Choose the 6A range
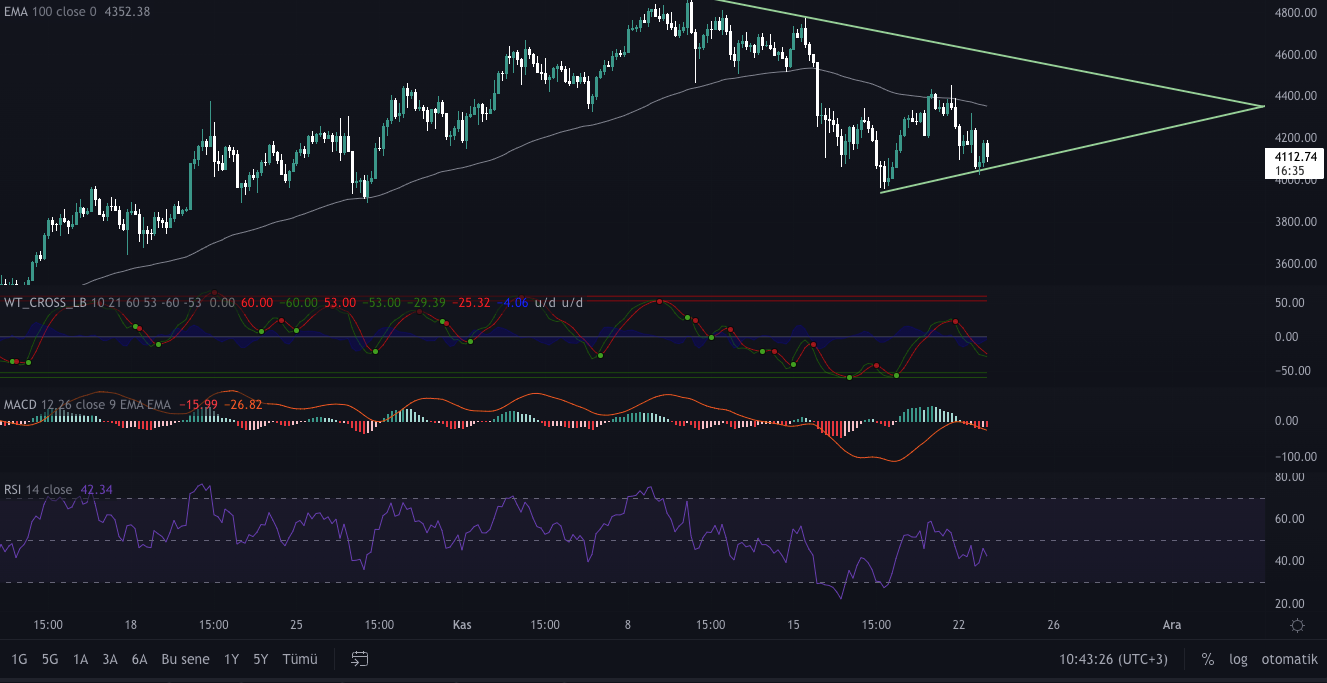Viewport: 1327px width, 683px height. 139,659
